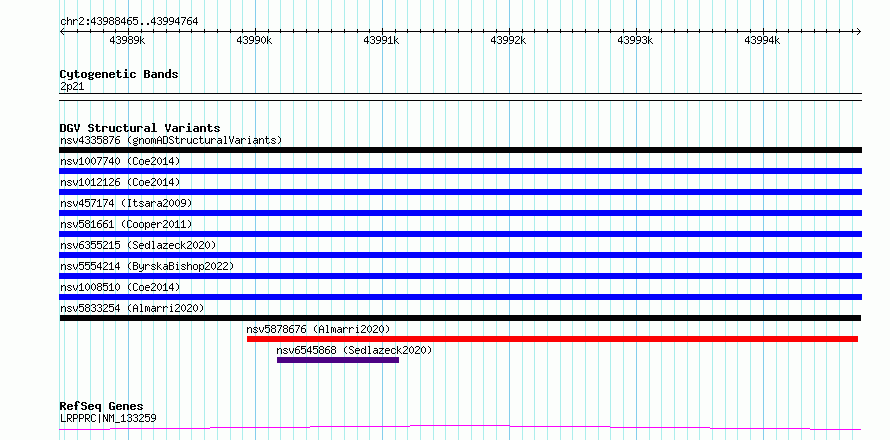Viewport: 890px width, 440px height.
Task: Click the blue nsv1008510 variant bar
Action: click(x=460, y=297)
